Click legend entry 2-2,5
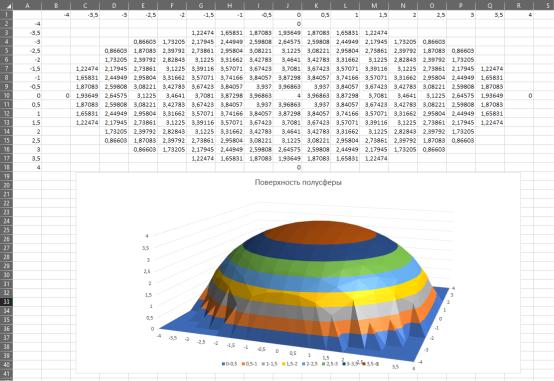Viewport: 554px width, 381px height. (309, 364)
